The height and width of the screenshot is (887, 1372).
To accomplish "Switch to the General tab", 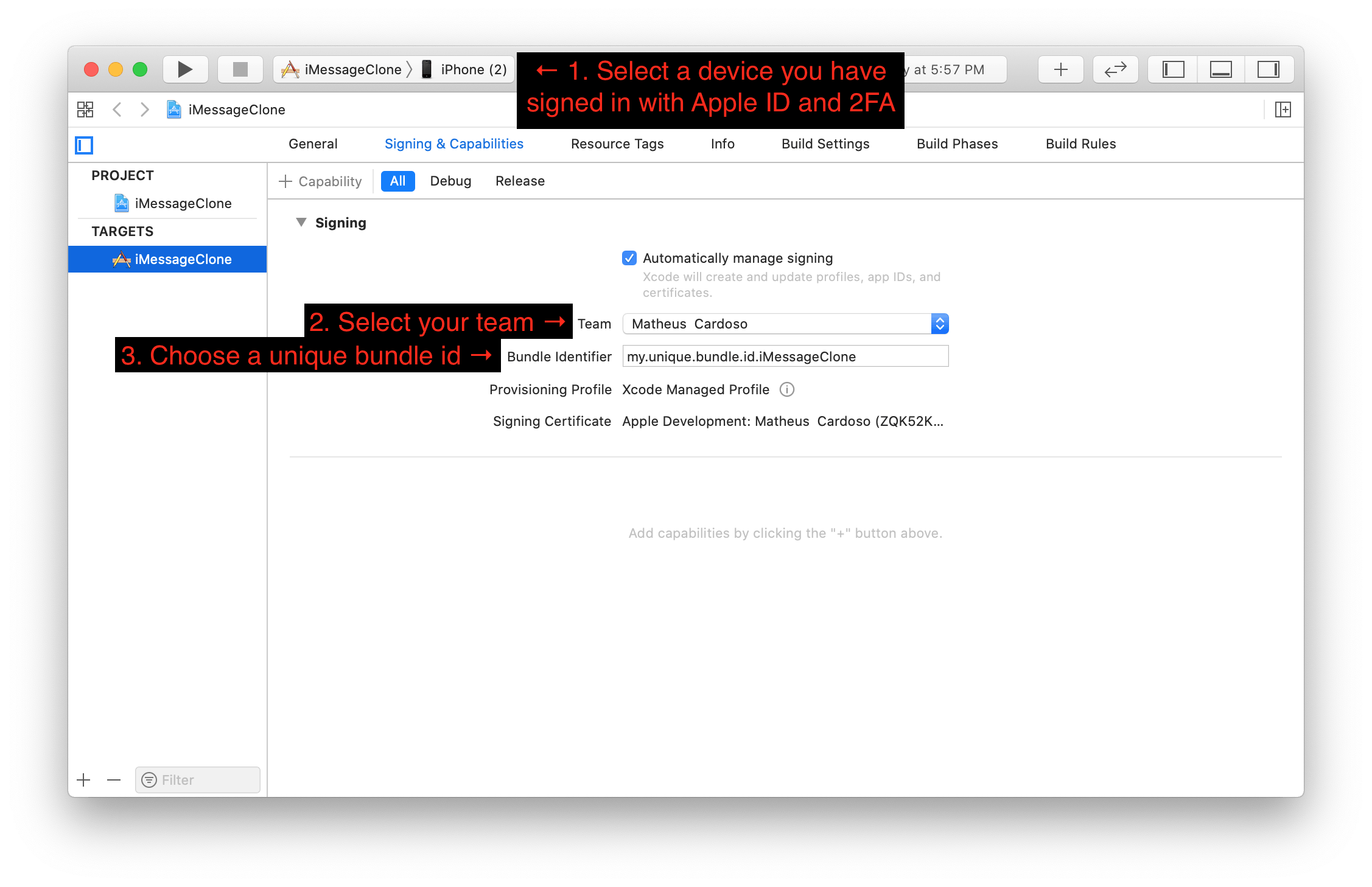I will 312,144.
